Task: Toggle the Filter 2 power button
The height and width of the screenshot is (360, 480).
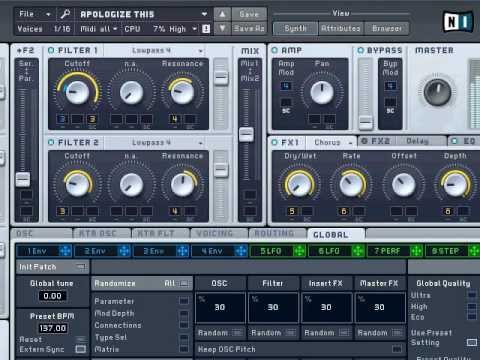Action: 51,142
